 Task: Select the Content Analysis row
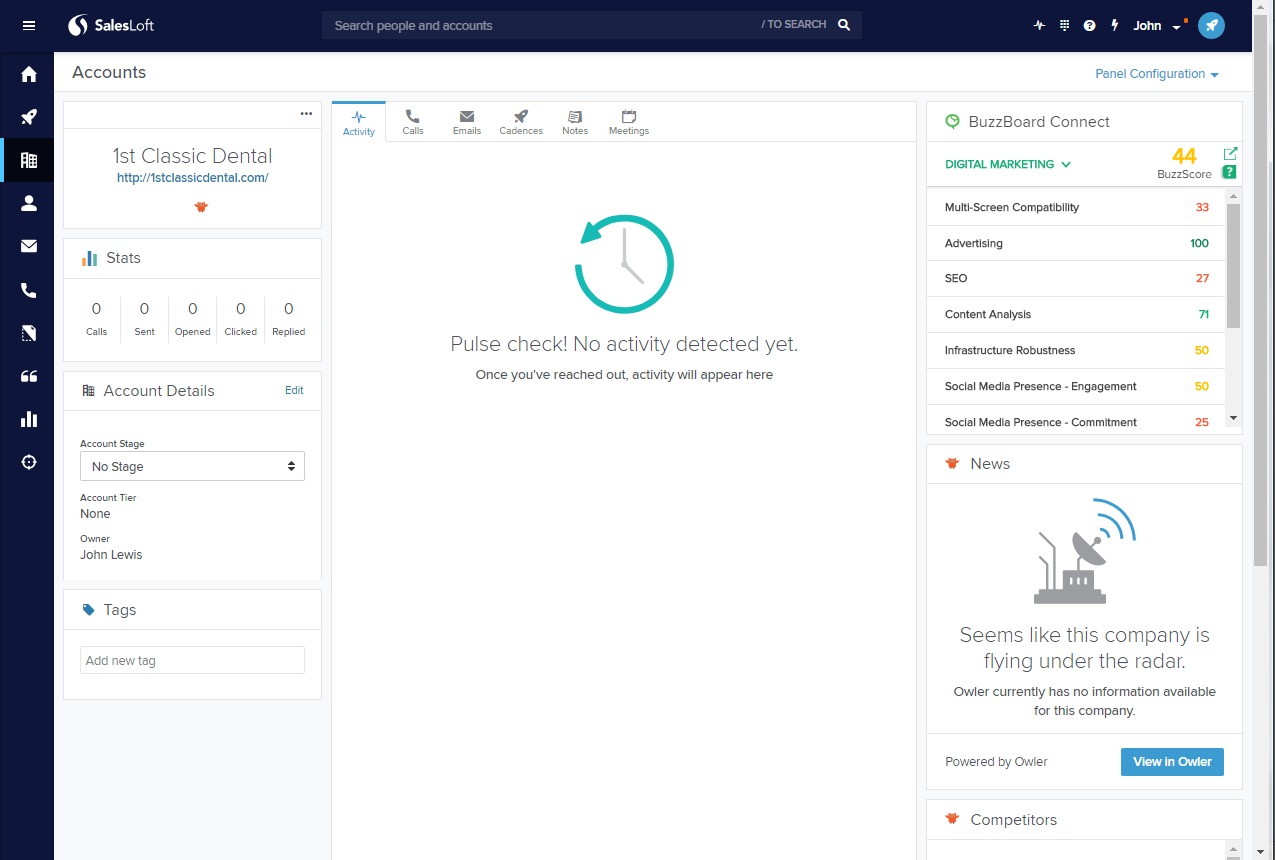point(1076,314)
